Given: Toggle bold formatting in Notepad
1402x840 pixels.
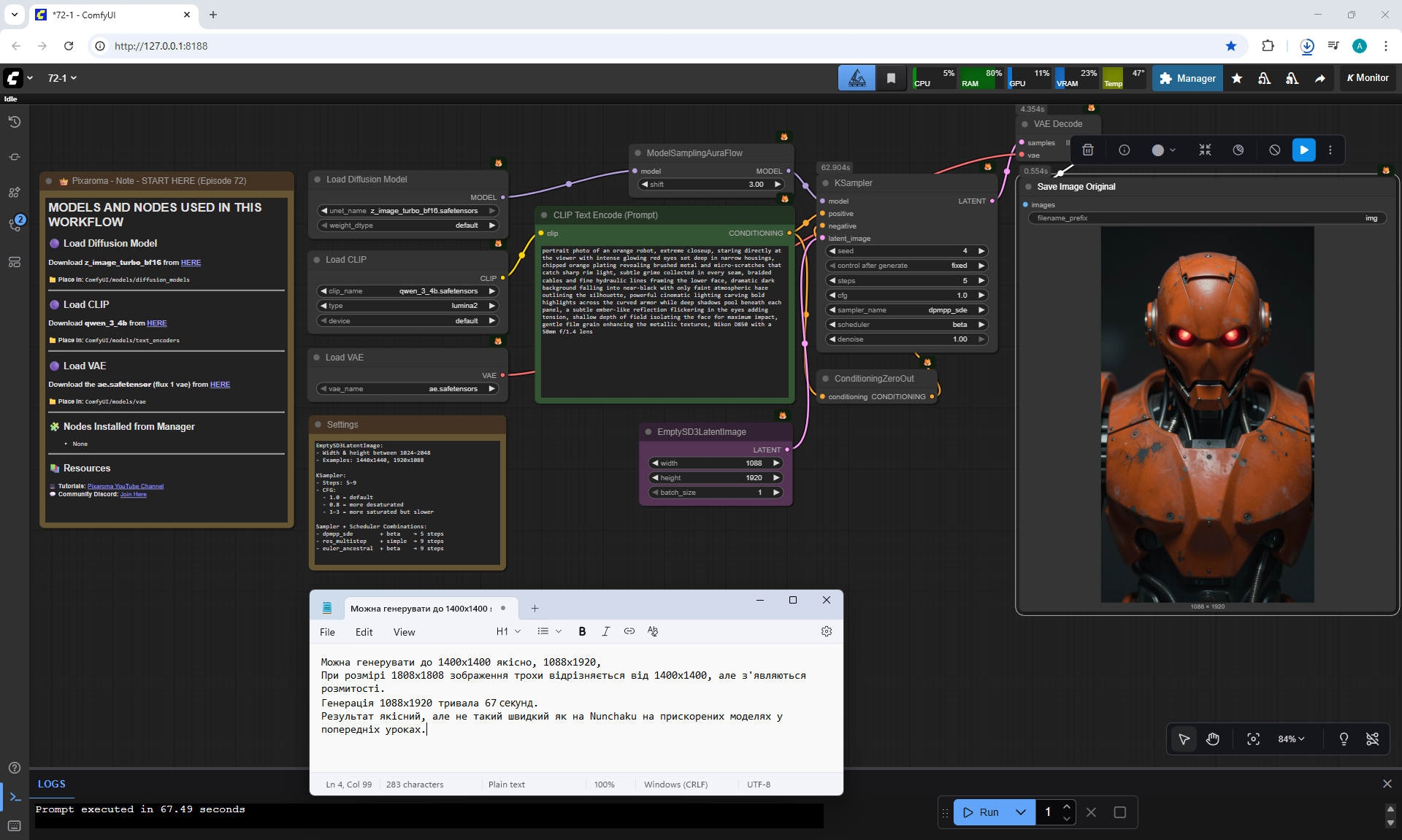Looking at the screenshot, I should click(x=582, y=631).
